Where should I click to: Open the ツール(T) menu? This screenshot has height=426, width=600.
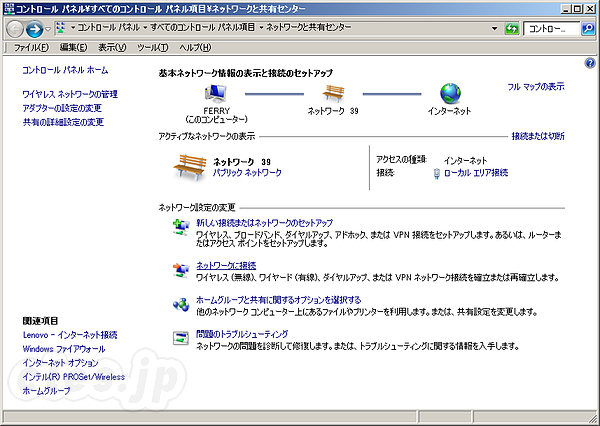(152, 47)
